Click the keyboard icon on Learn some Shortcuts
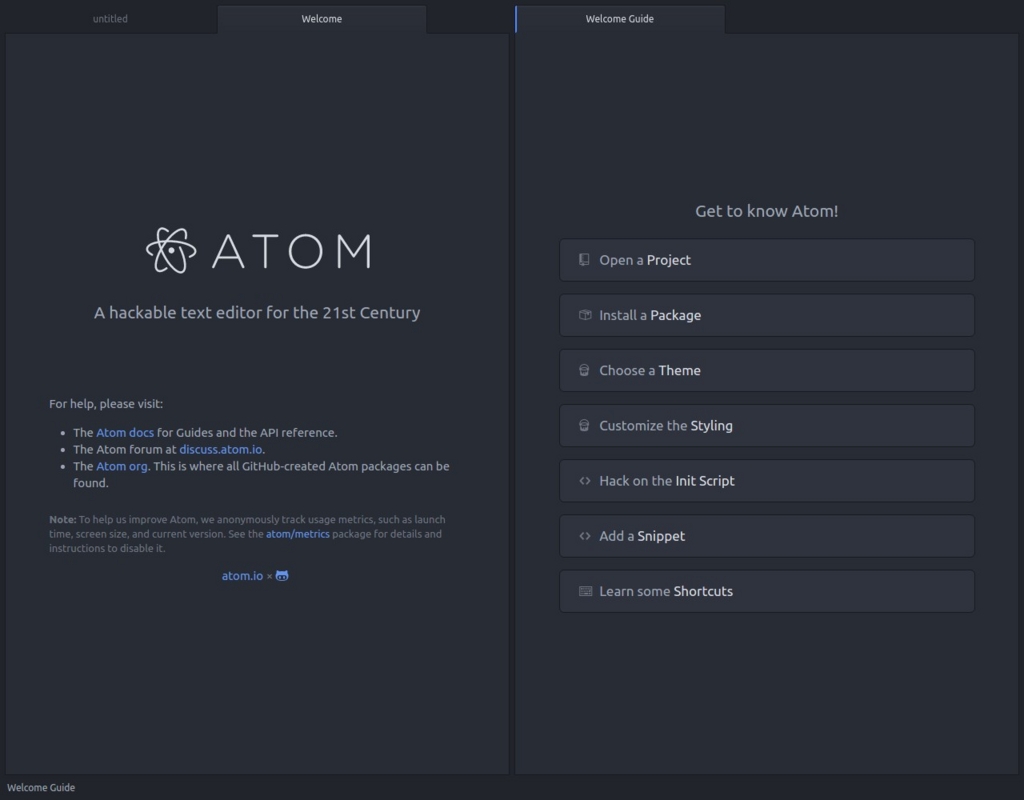Screen dimensions: 1024x800 point(584,591)
